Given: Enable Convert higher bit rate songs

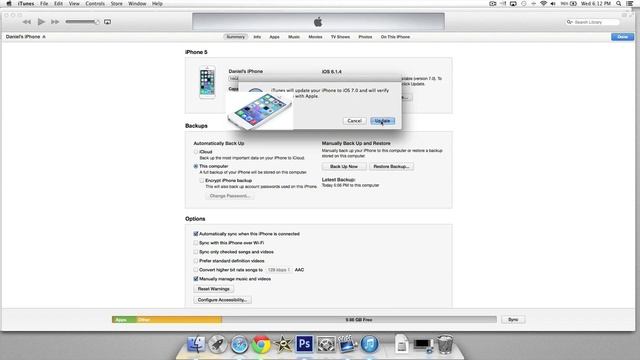Looking at the screenshot, I should click(196, 270).
